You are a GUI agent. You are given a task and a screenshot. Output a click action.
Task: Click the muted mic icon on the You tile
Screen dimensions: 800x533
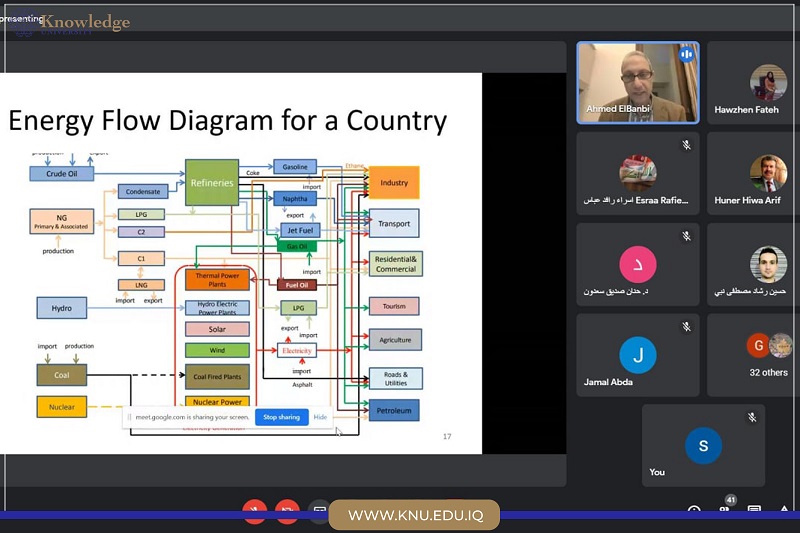[x=752, y=417]
